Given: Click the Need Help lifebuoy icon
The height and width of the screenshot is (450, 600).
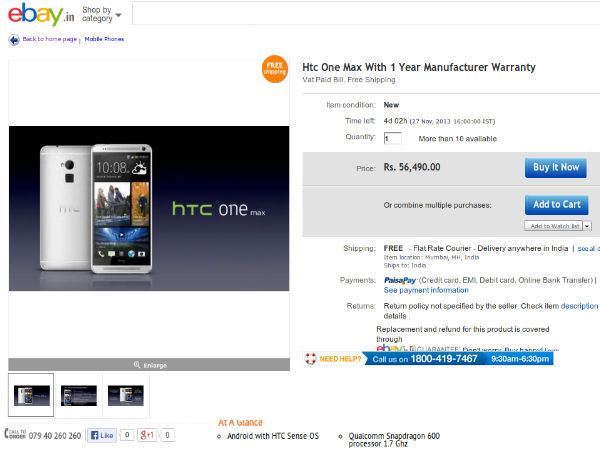Looking at the screenshot, I should point(310,359).
